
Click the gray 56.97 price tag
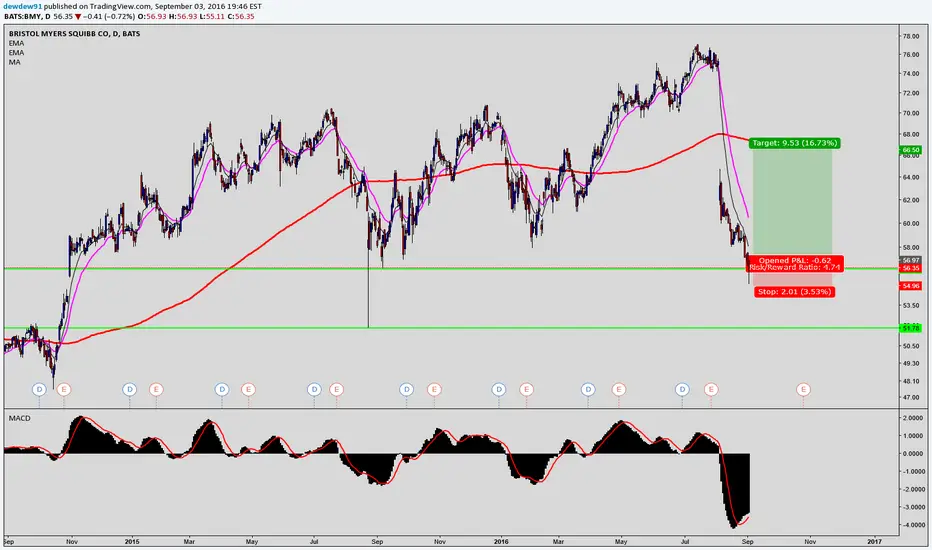coord(911,260)
